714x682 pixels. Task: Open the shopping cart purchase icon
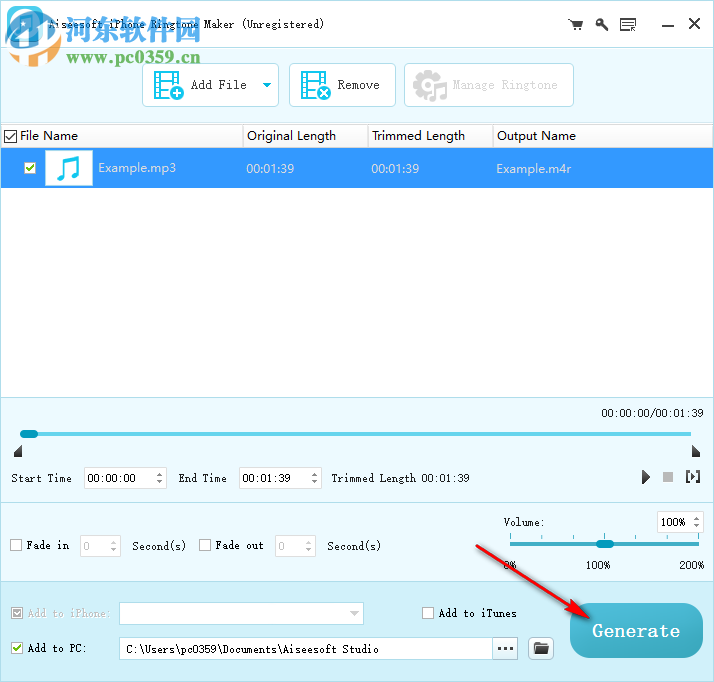pyautogui.click(x=576, y=25)
